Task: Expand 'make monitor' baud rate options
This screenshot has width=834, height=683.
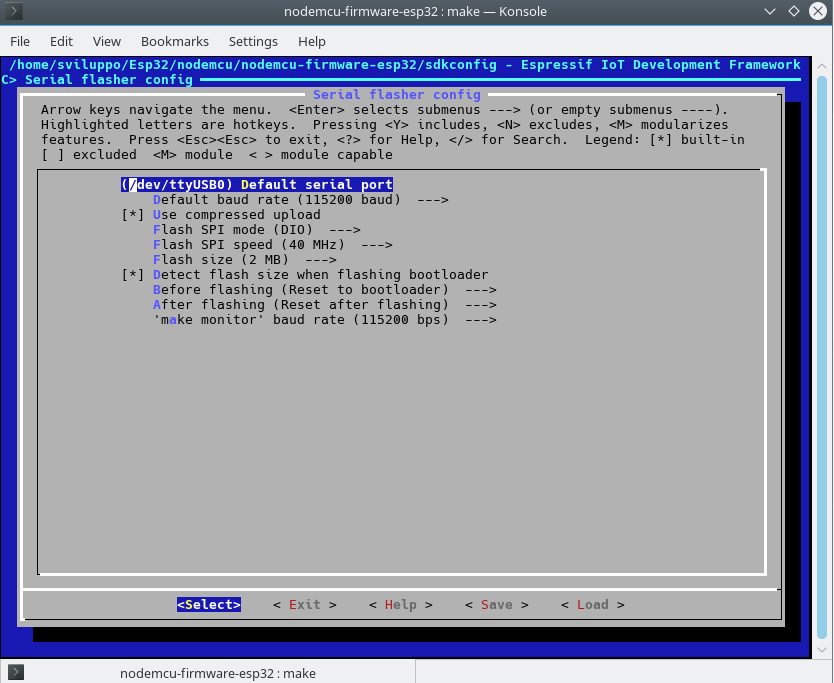Action: pyautogui.click(x=324, y=320)
